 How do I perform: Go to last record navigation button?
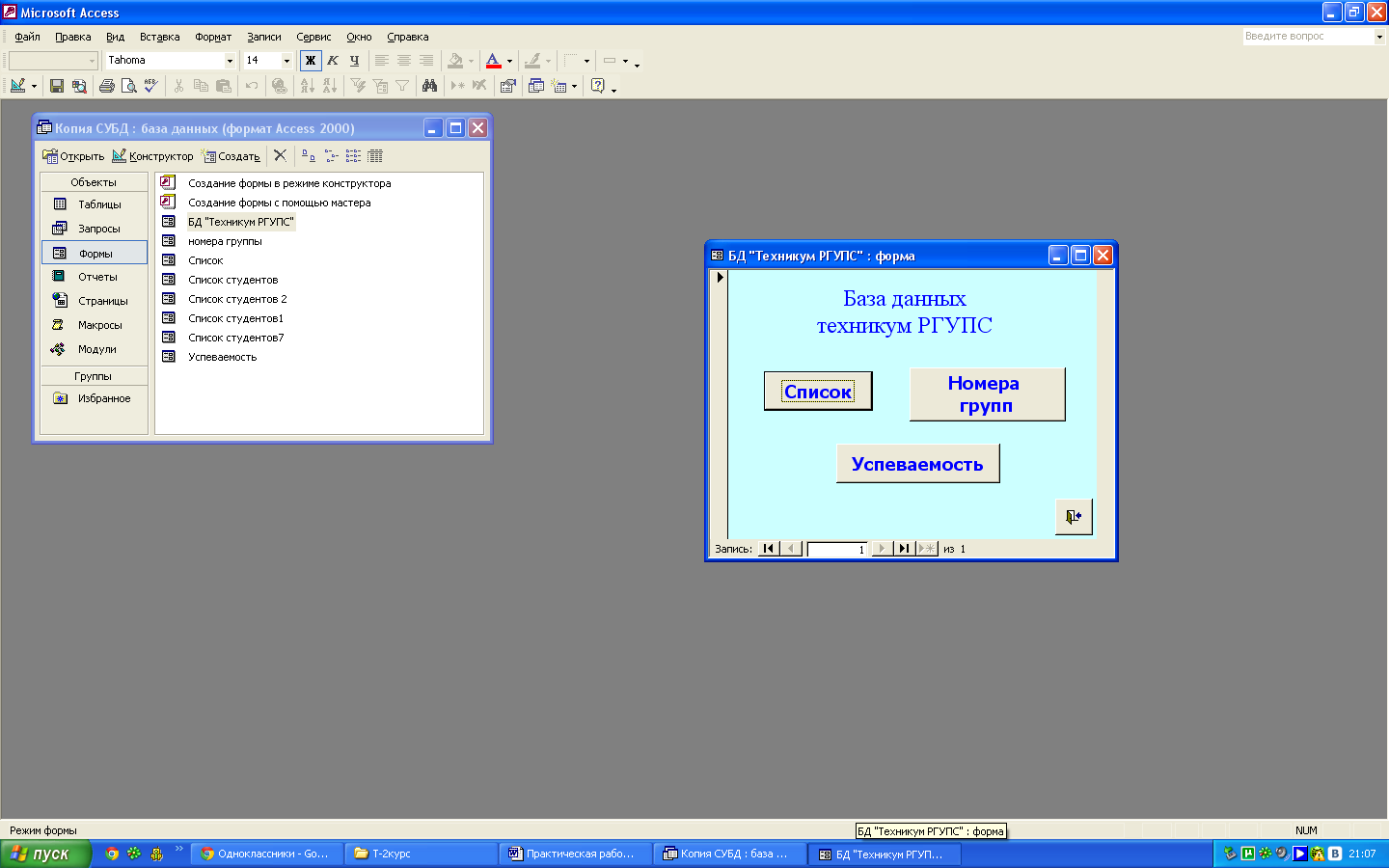904,549
